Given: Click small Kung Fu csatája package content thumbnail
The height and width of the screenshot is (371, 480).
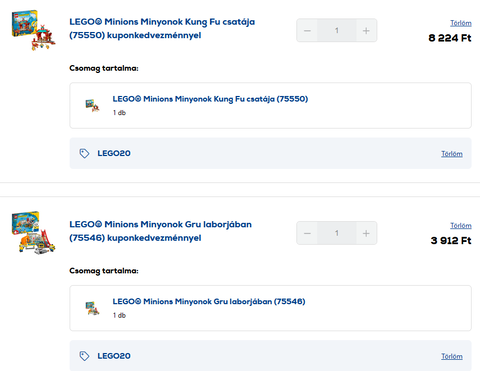Looking at the screenshot, I should tap(92, 105).
